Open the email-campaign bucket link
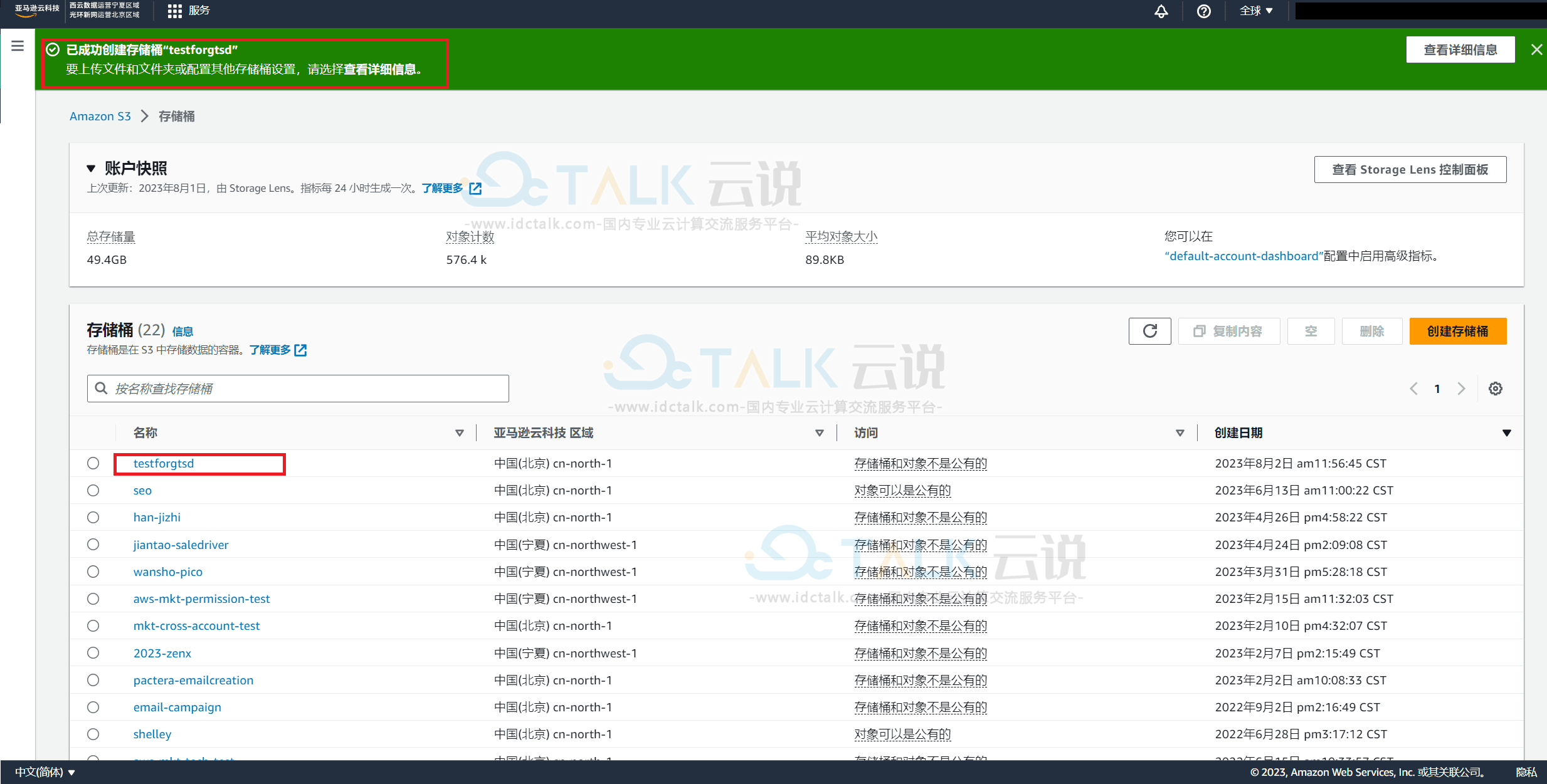Image resolution: width=1547 pixels, height=784 pixels. (x=177, y=707)
